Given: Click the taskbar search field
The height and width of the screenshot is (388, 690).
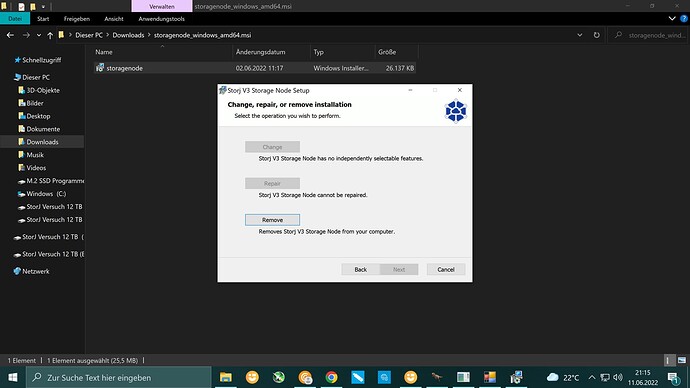Looking at the screenshot, I should click(x=119, y=377).
